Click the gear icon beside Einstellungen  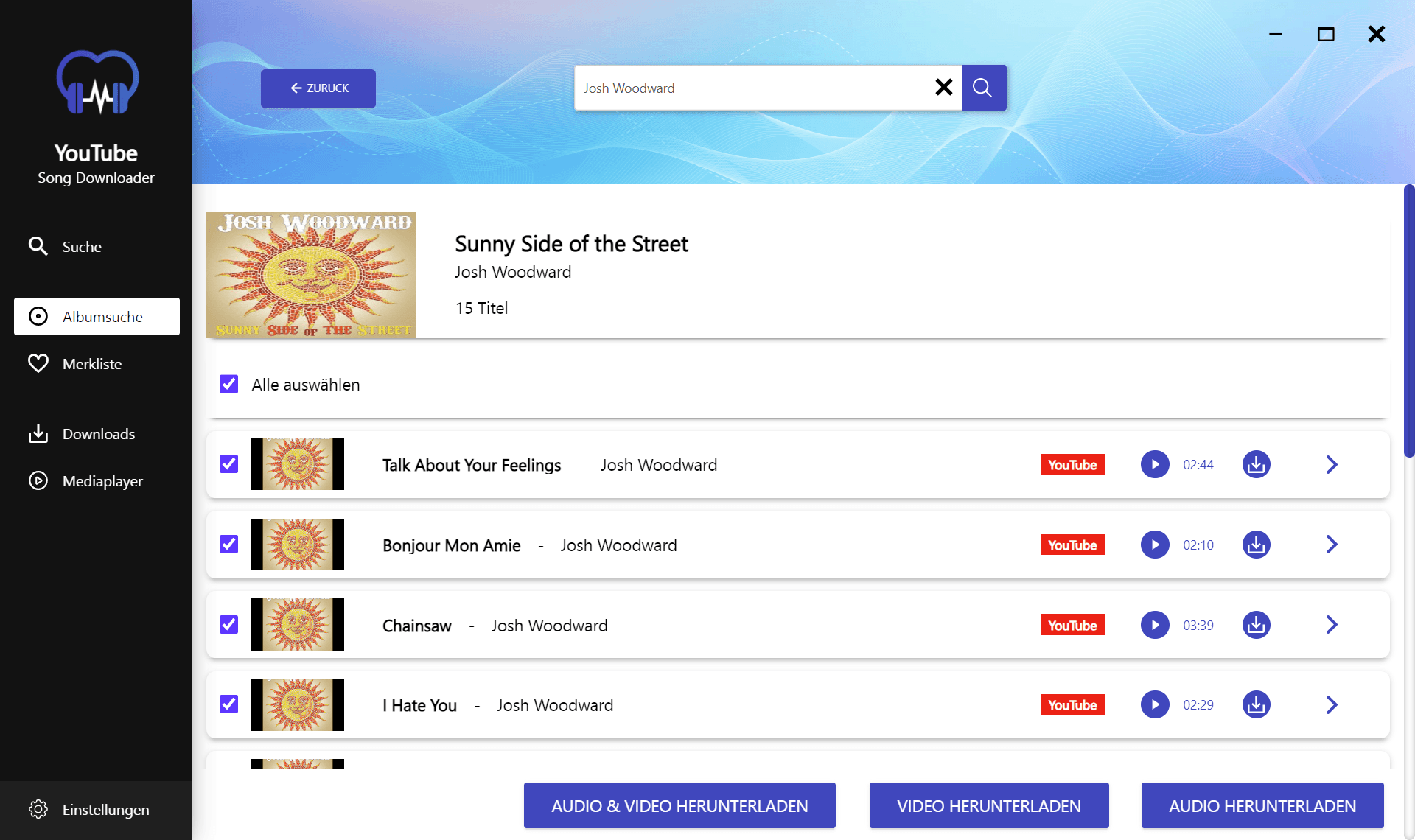(38, 809)
